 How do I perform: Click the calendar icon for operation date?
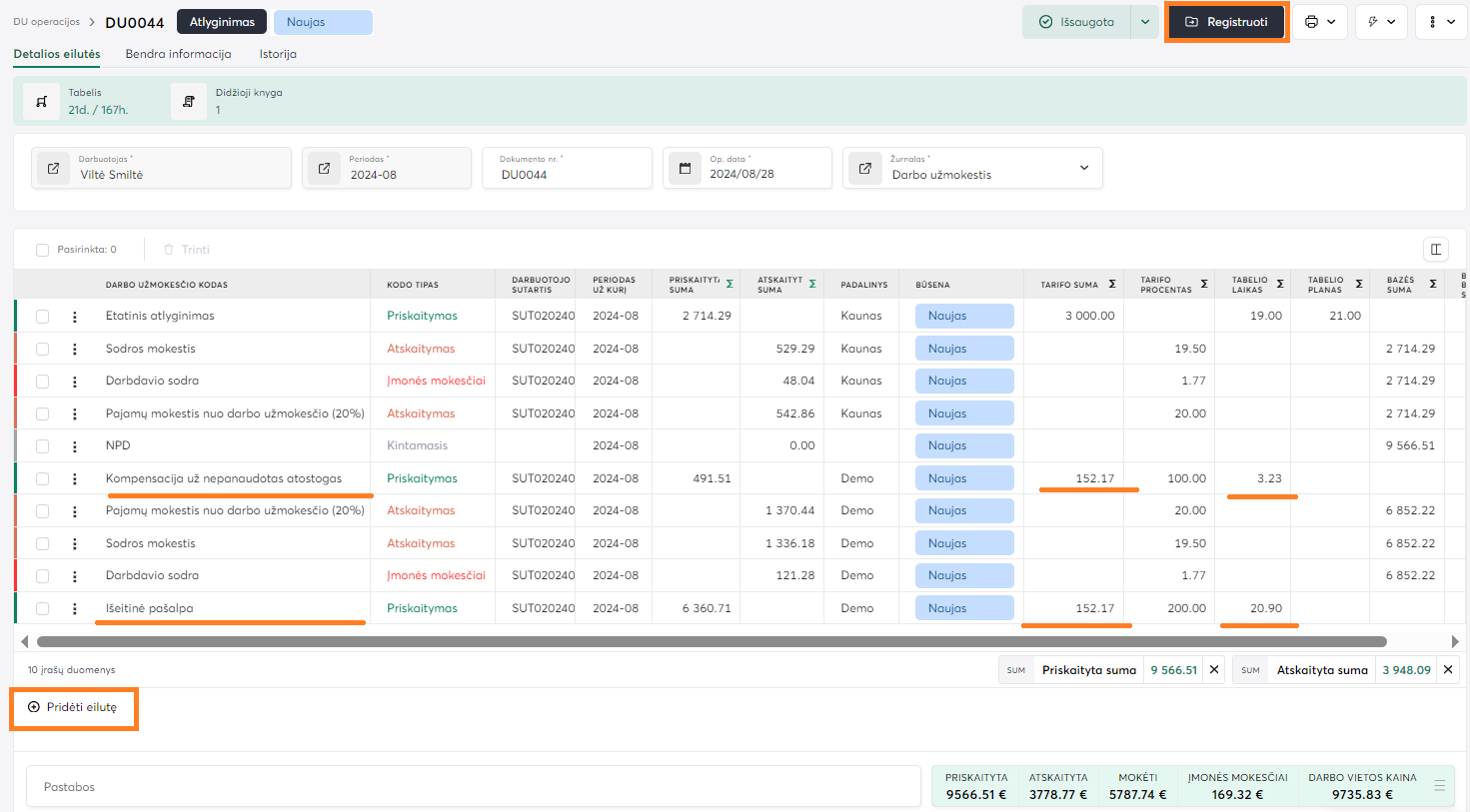686,168
